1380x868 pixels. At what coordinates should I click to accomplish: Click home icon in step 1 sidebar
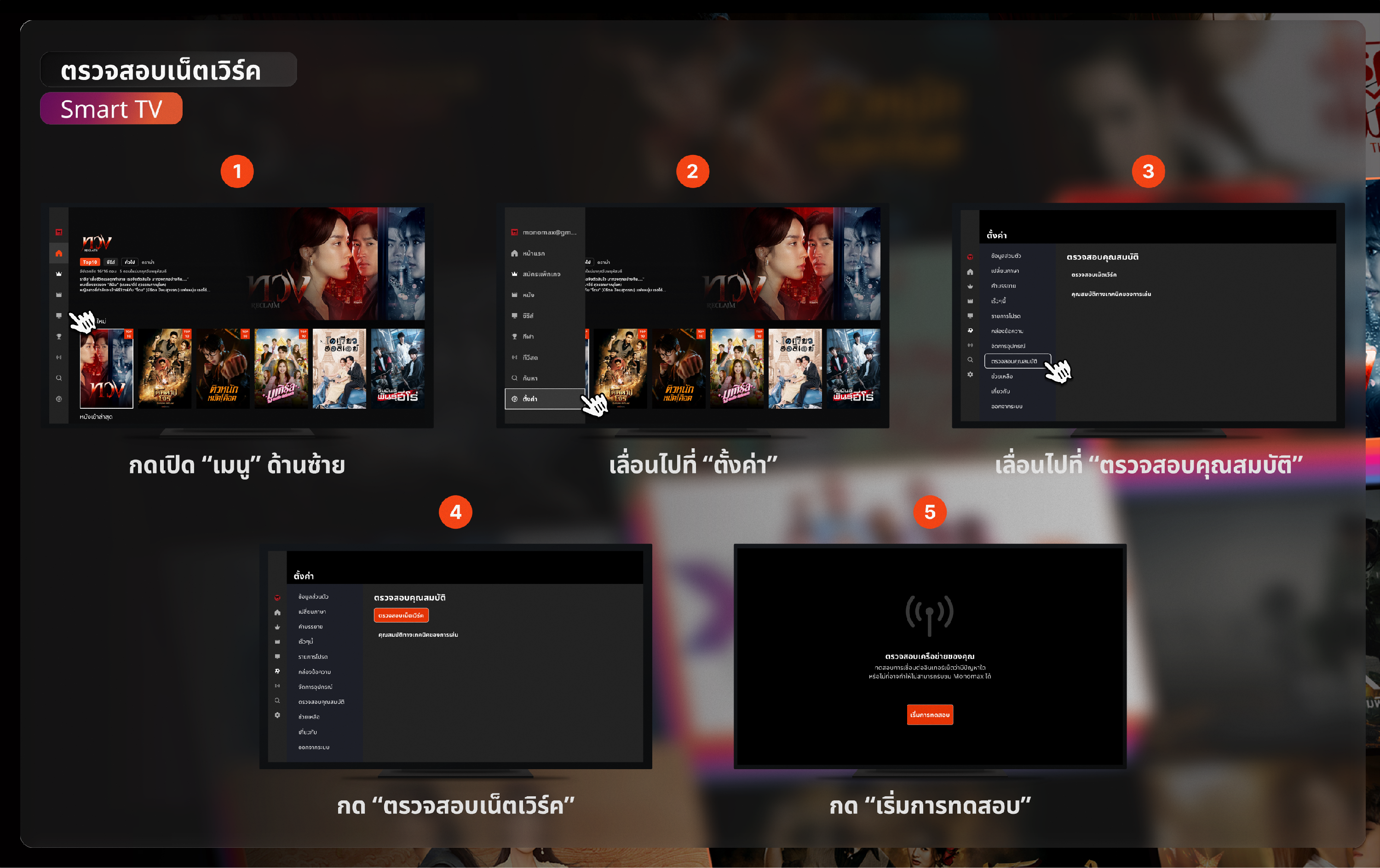(x=58, y=253)
